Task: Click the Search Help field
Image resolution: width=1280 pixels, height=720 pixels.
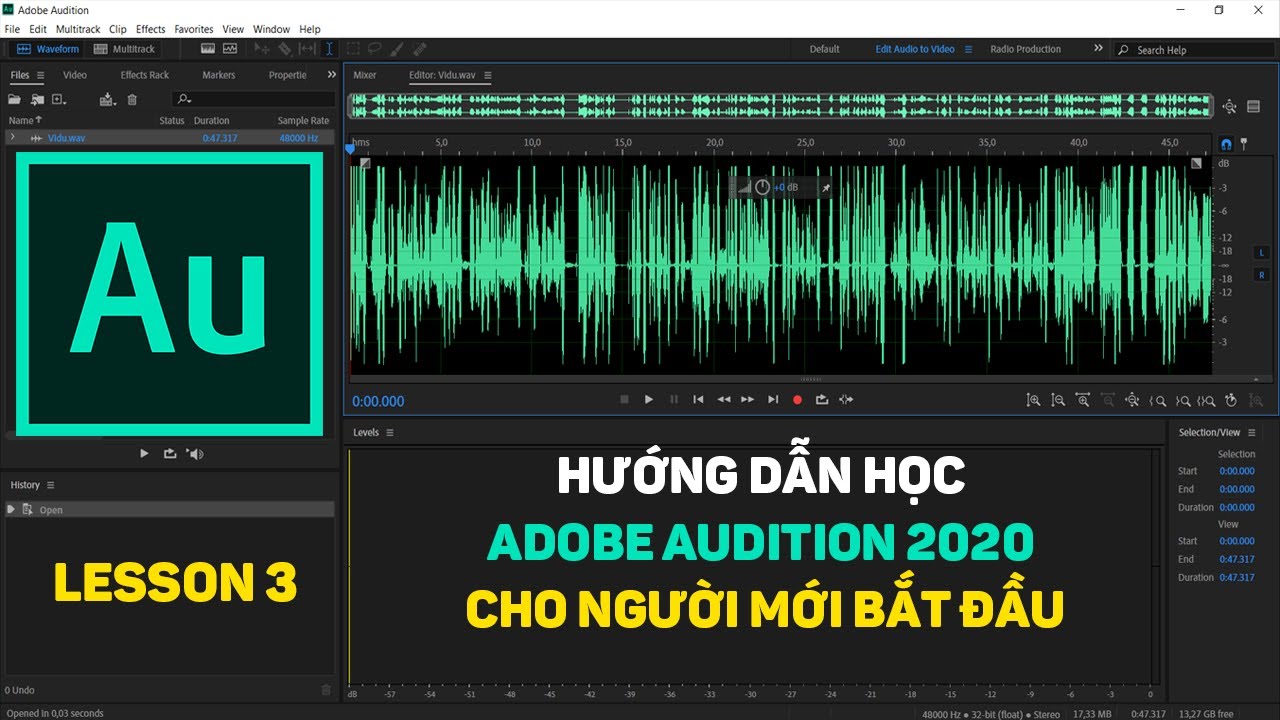Action: pyautogui.click(x=1196, y=50)
